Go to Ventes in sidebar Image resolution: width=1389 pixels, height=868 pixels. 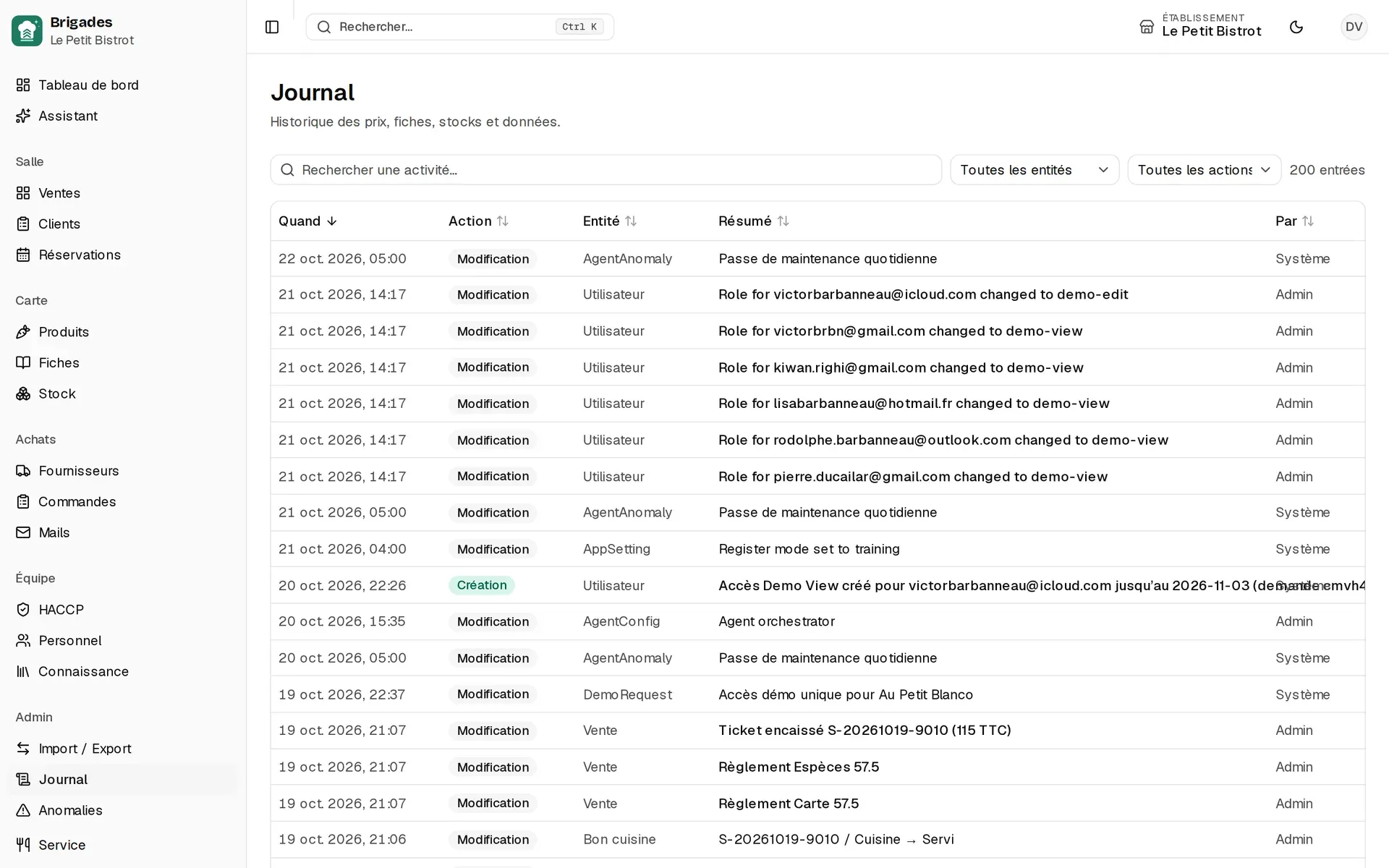point(123,193)
